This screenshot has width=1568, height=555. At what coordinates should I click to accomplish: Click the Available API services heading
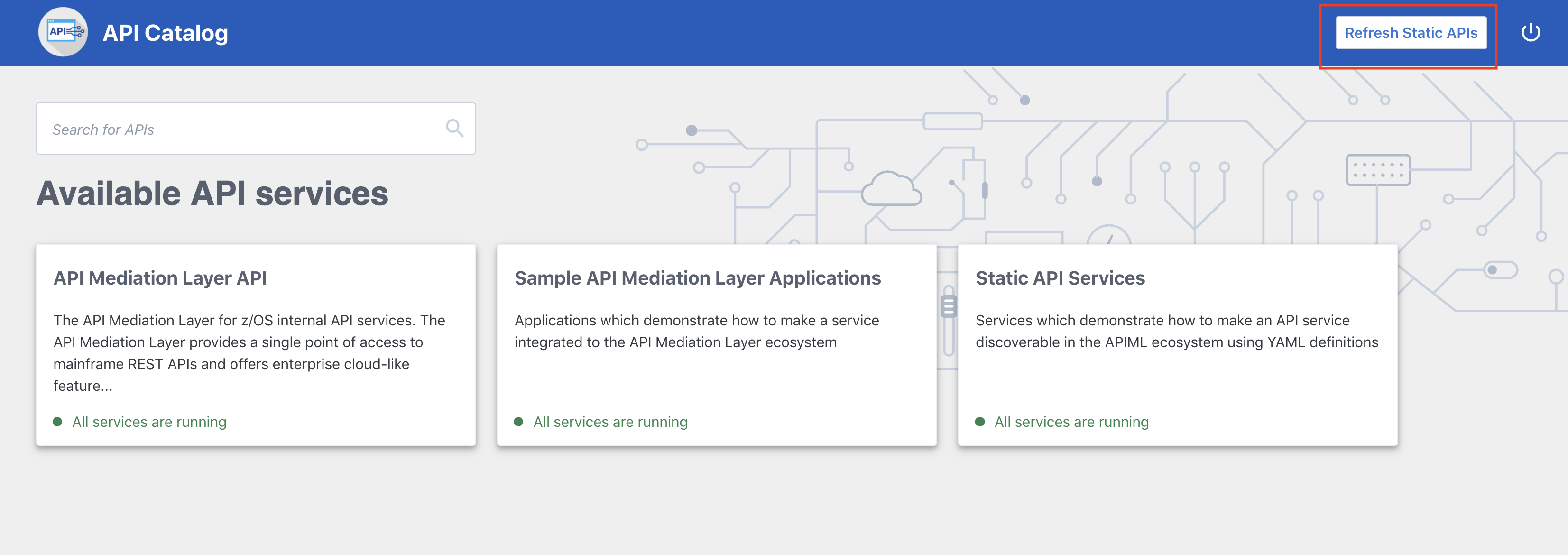click(212, 194)
